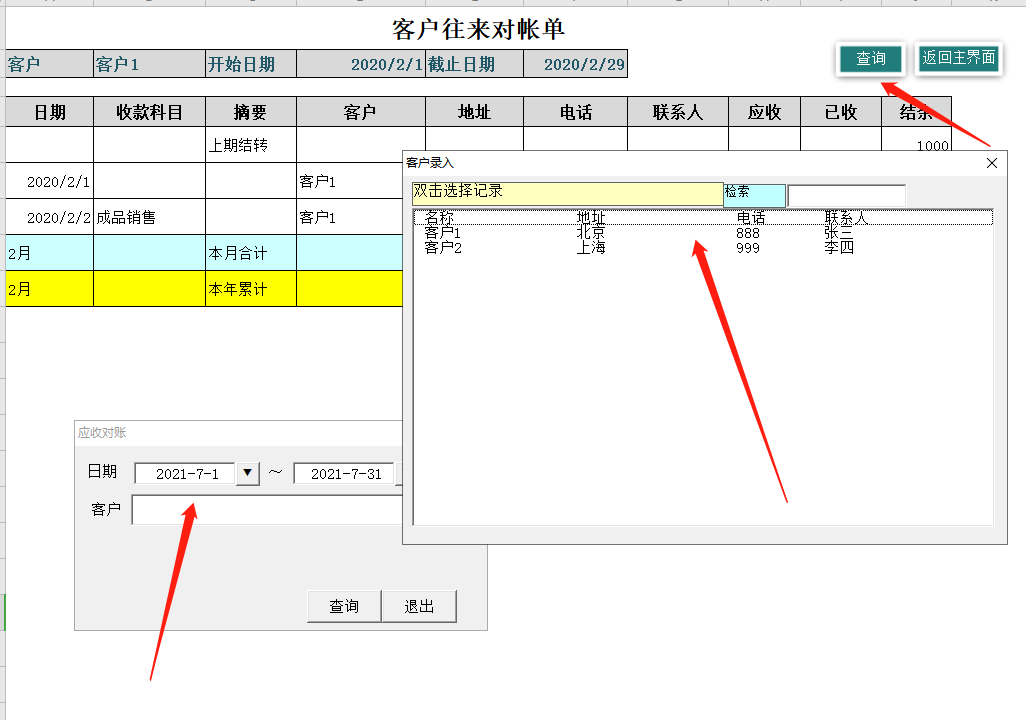This screenshot has width=1026, height=720.
Task: Open the start date dropdown arrow
Action: 247,473
